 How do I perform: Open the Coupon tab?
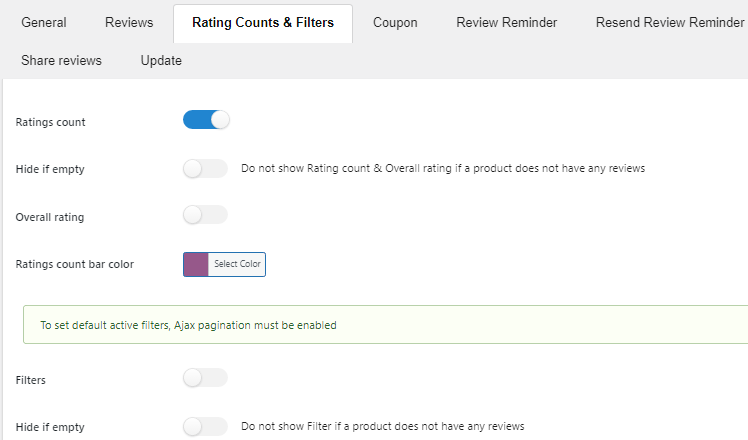[x=395, y=22]
